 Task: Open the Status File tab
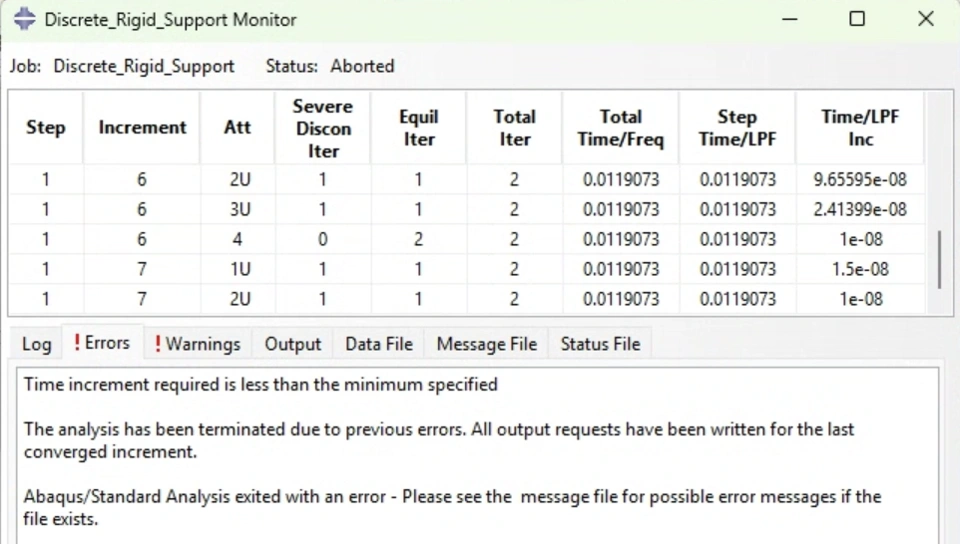click(x=600, y=344)
